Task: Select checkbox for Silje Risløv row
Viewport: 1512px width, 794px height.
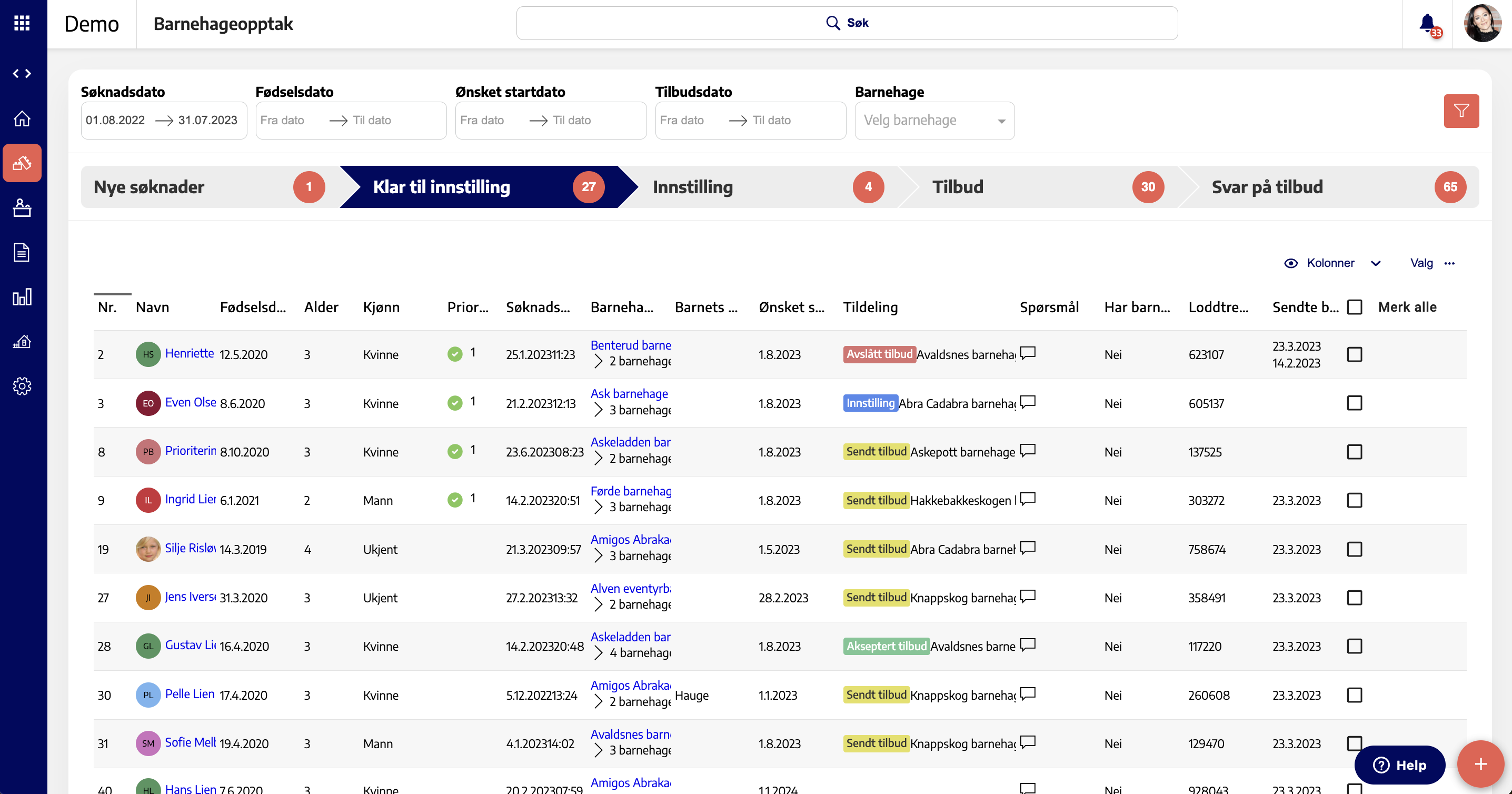Action: pyautogui.click(x=1354, y=549)
